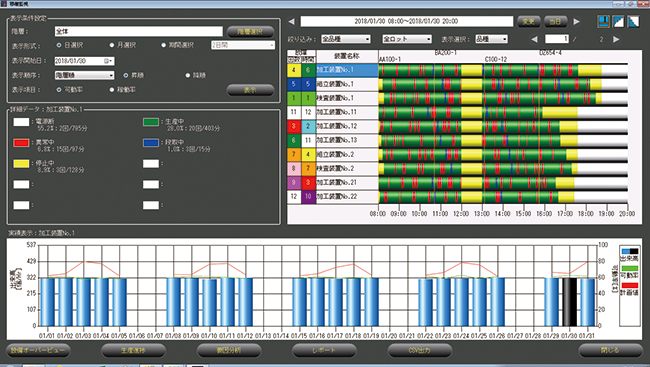
Task: Click white 電源断 color swatch
Action: (21, 122)
